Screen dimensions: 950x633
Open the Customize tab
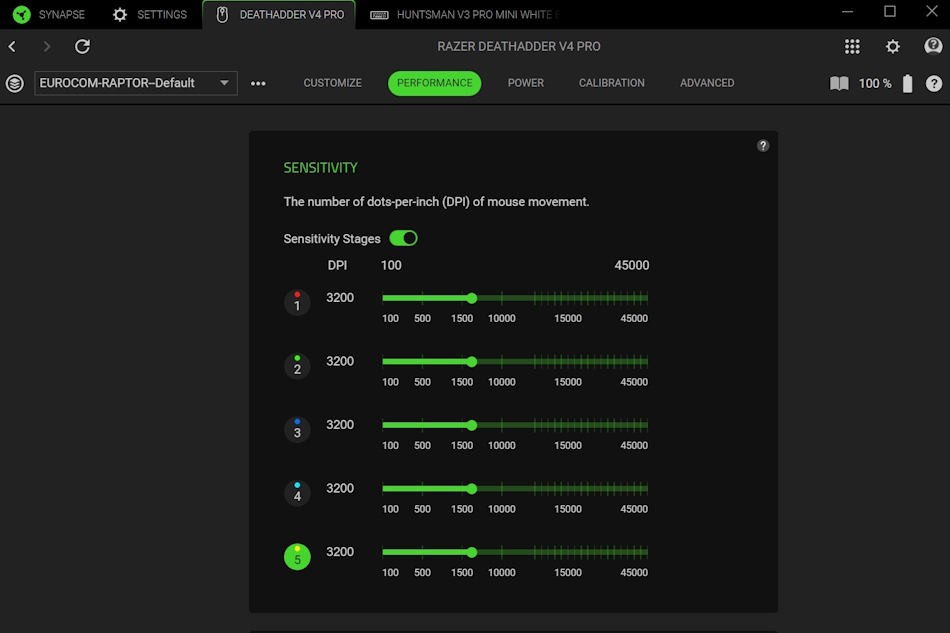click(332, 83)
